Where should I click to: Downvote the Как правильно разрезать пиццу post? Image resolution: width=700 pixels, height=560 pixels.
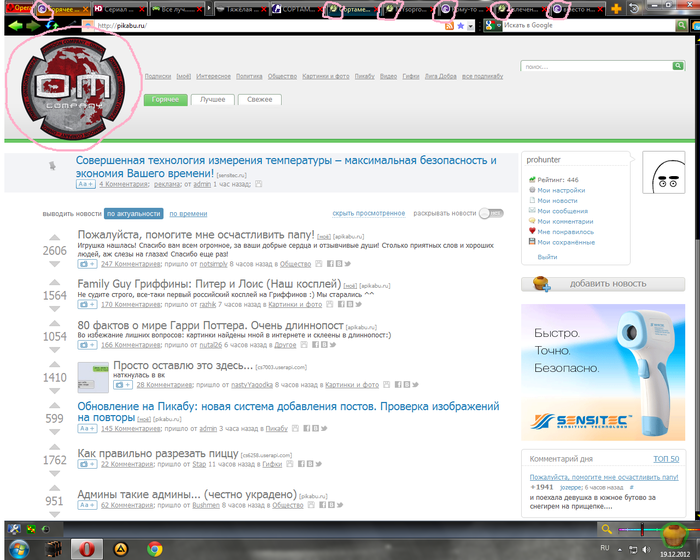pyautogui.click(x=54, y=473)
